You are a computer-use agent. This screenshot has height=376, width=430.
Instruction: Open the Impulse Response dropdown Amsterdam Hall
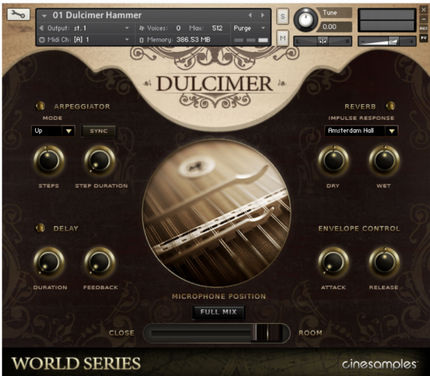coord(361,131)
